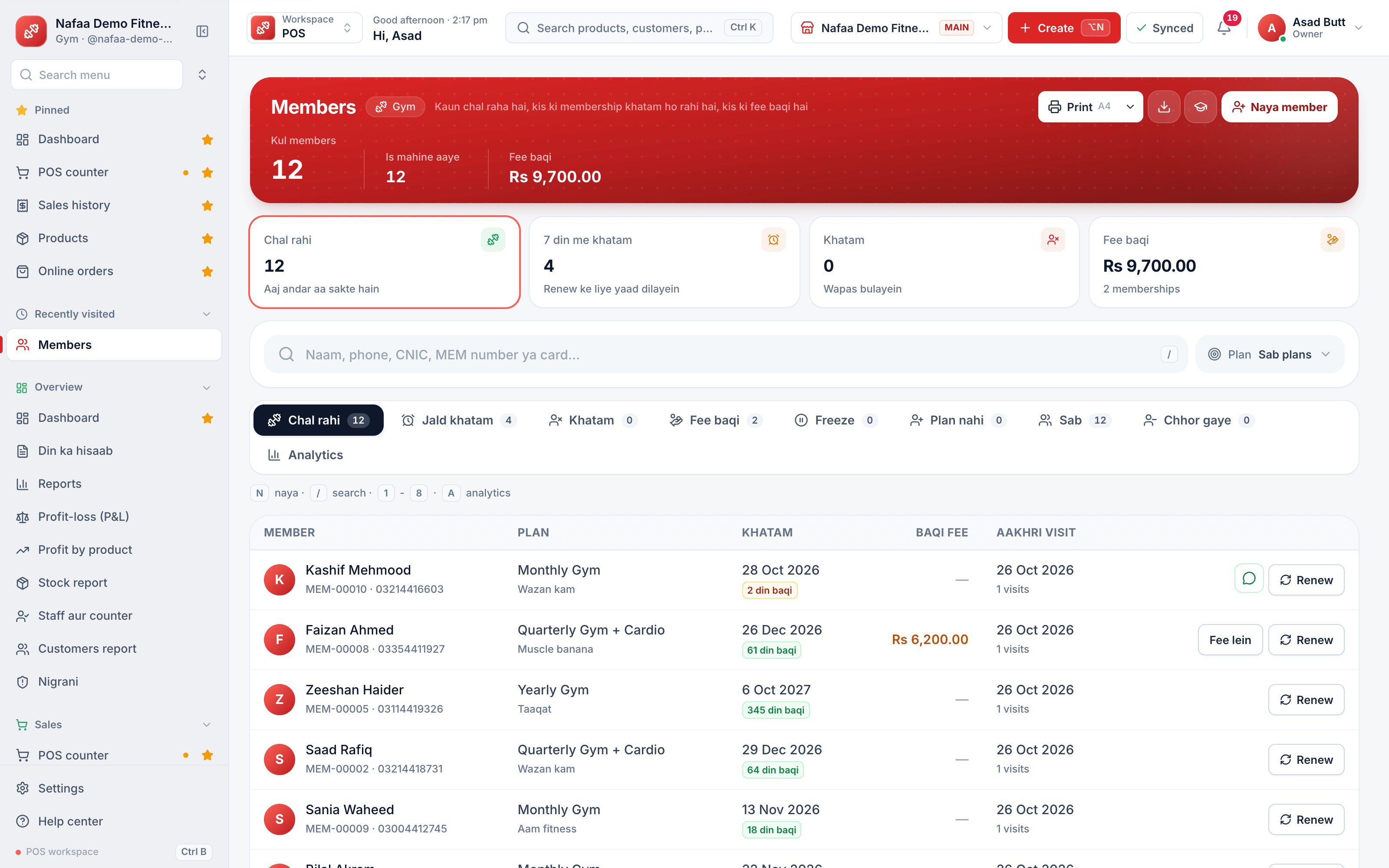Click the red Create button
The image size is (1389, 868).
(x=1063, y=27)
